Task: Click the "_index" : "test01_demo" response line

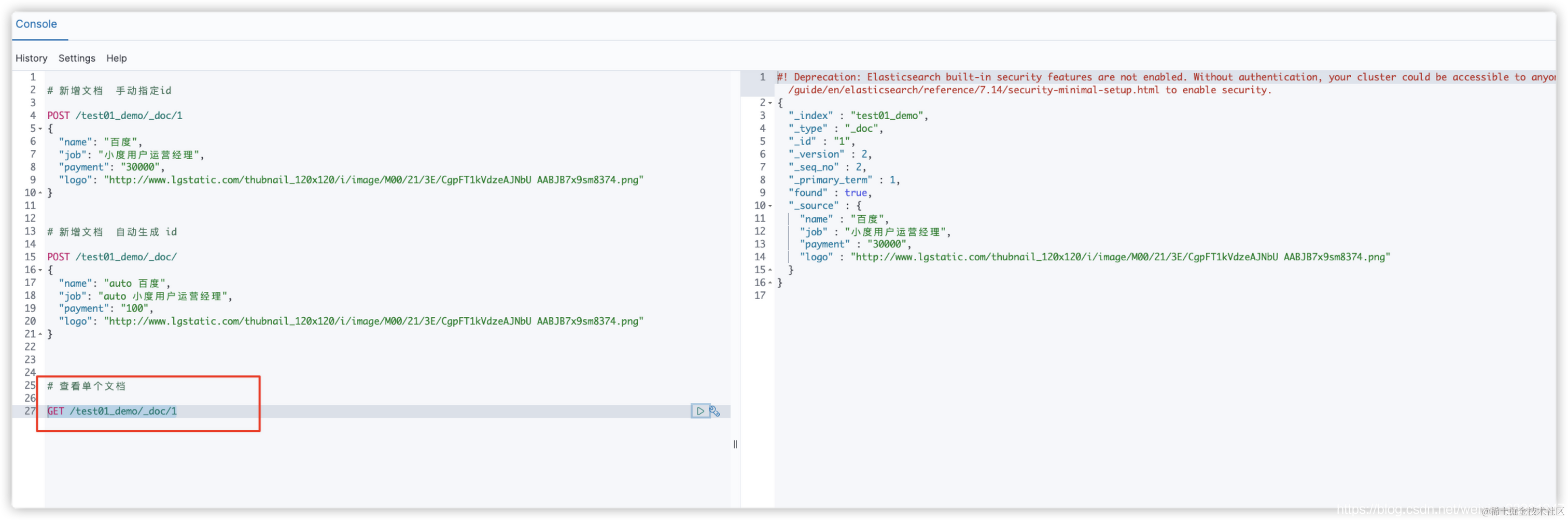Action: pyautogui.click(x=858, y=116)
